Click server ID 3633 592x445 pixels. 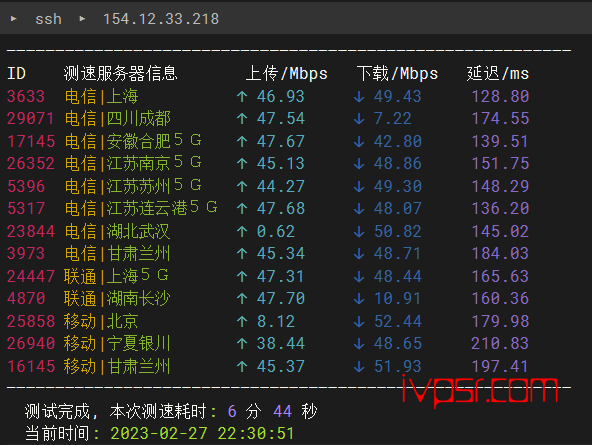pyautogui.click(x=26, y=96)
